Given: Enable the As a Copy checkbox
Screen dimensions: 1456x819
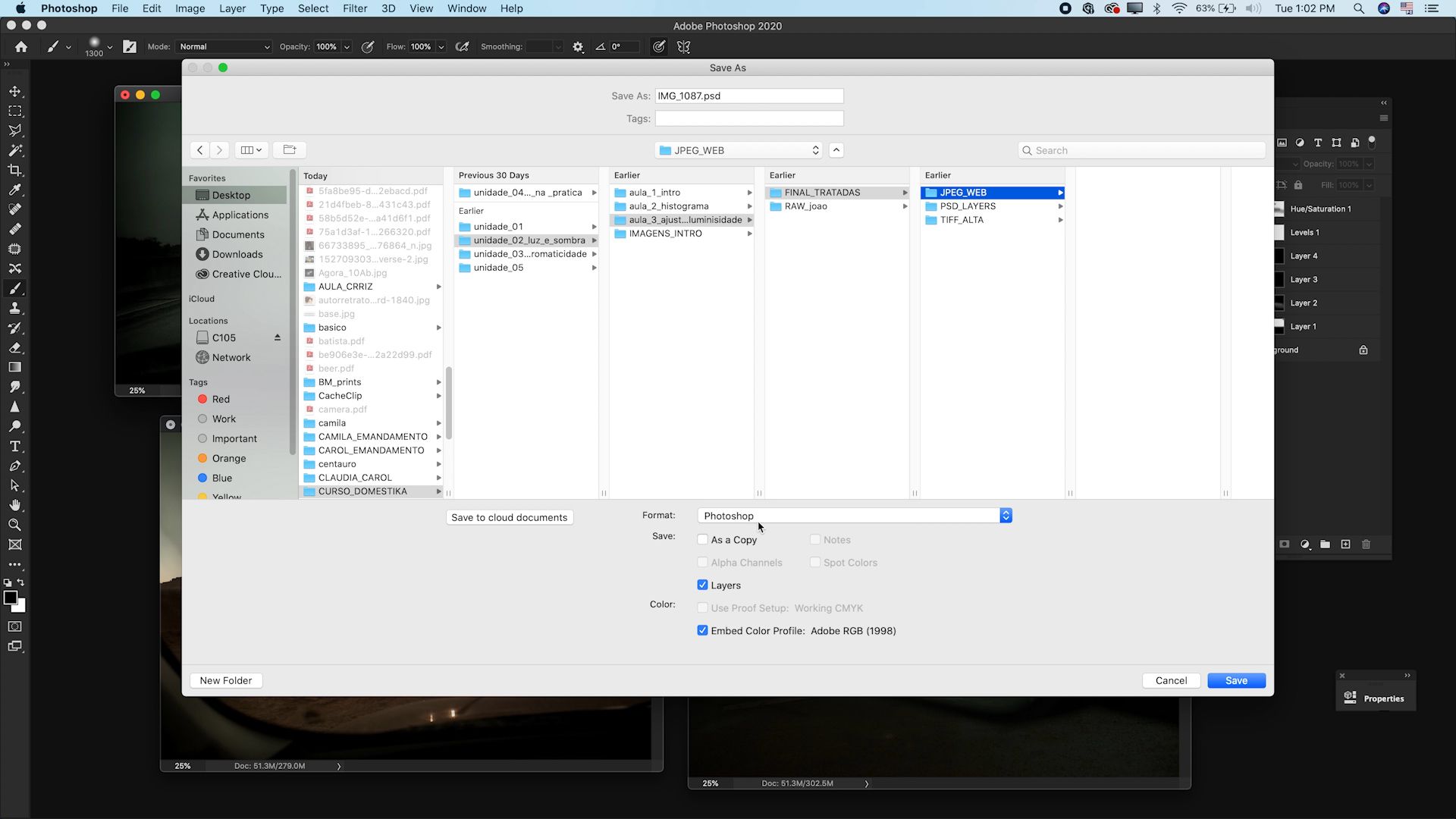Looking at the screenshot, I should [x=702, y=540].
